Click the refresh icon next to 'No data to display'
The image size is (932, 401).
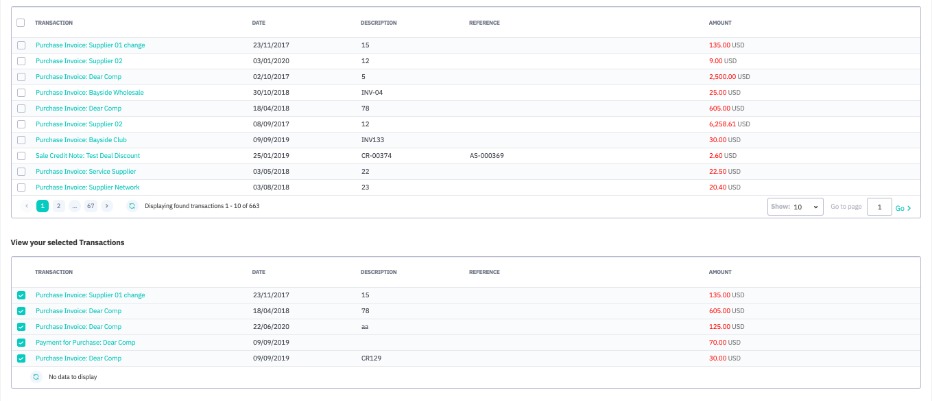(36, 377)
